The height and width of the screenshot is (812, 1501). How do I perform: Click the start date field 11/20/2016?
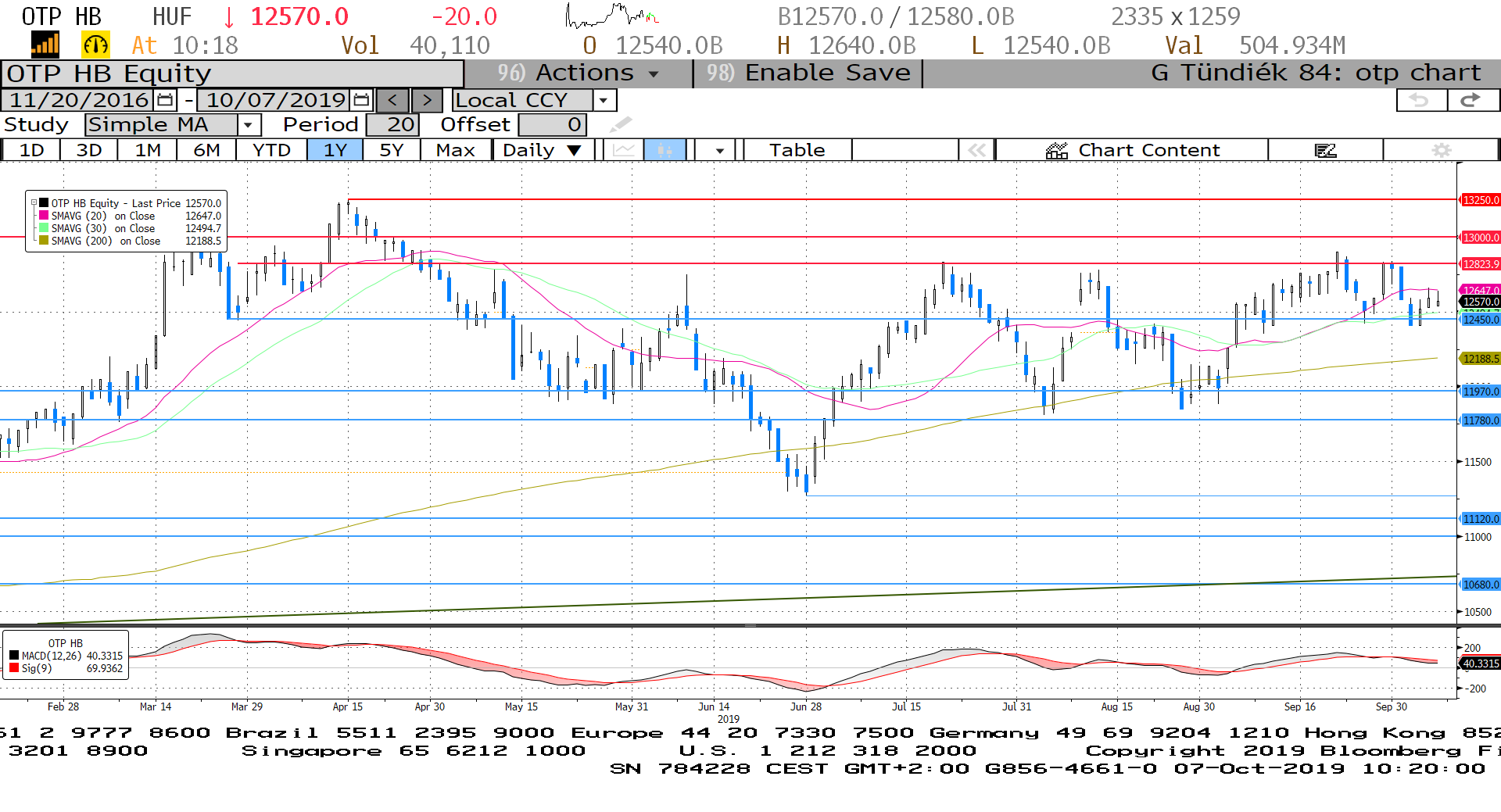[78, 100]
